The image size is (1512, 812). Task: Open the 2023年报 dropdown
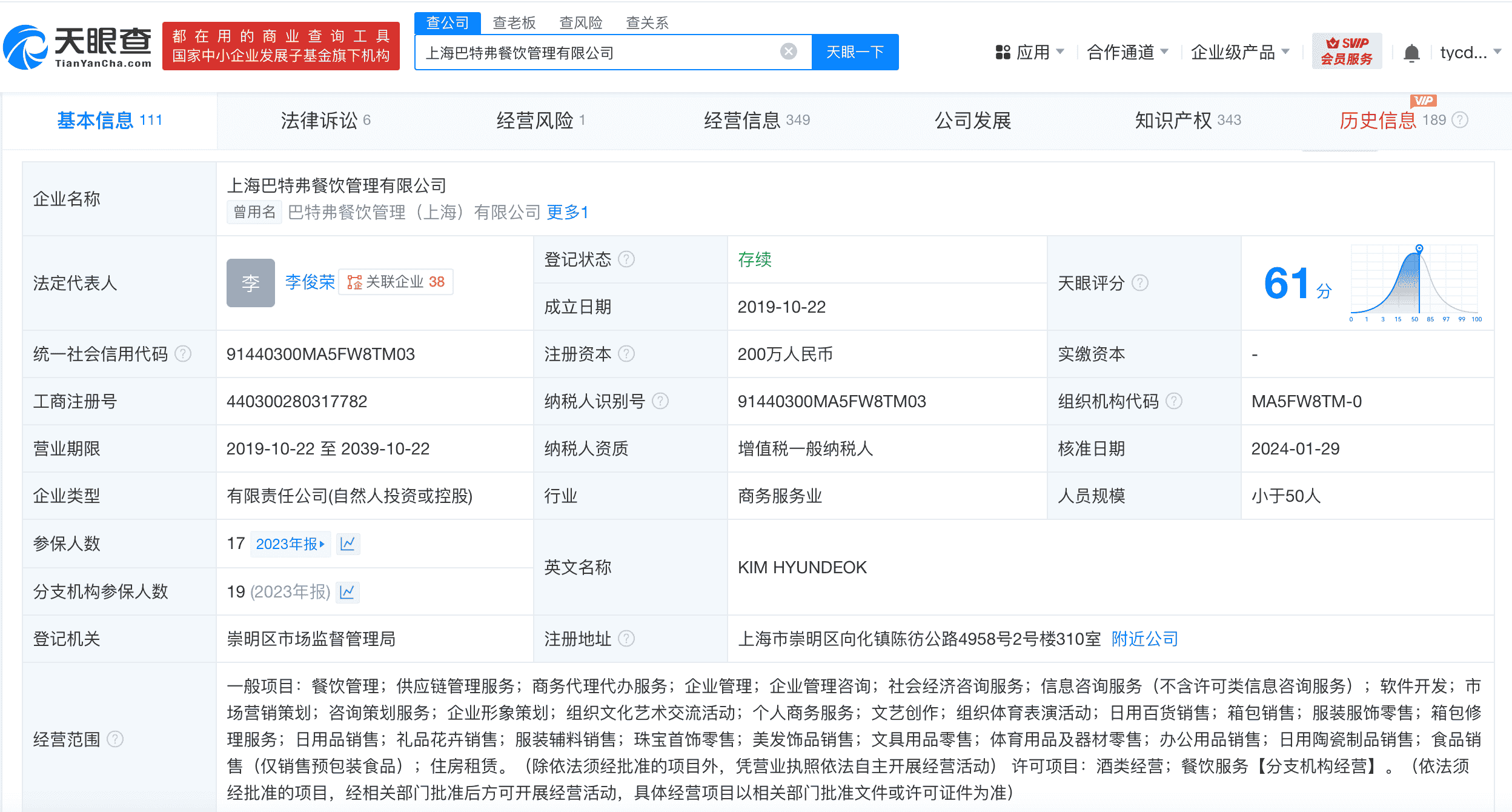[x=291, y=544]
